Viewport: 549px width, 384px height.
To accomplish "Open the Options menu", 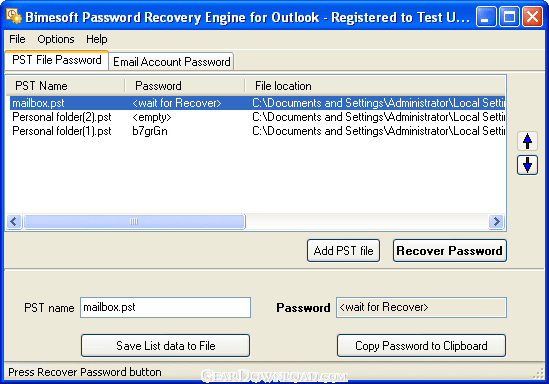I will coord(56,39).
